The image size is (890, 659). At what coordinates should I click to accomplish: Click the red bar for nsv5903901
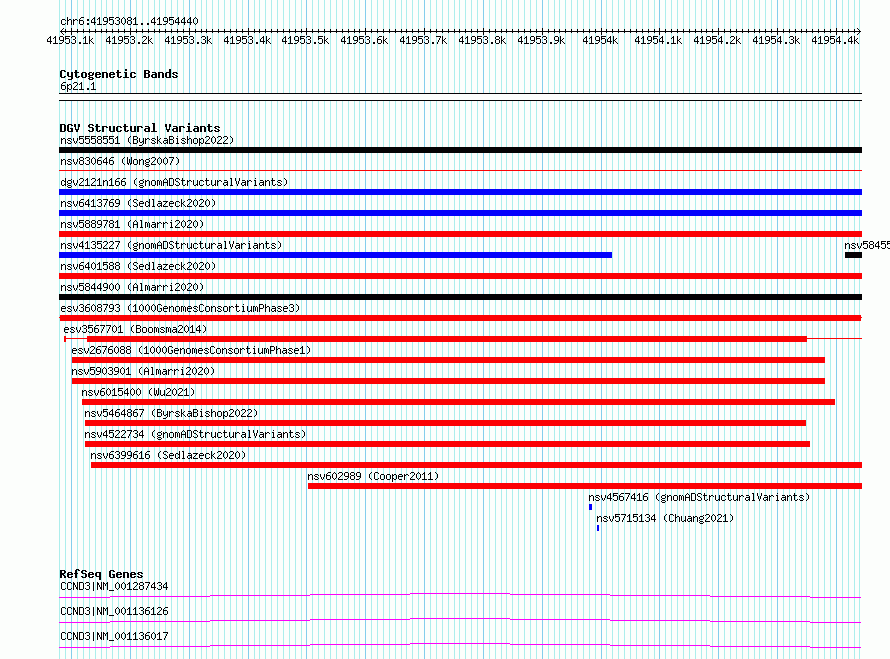coord(448,381)
